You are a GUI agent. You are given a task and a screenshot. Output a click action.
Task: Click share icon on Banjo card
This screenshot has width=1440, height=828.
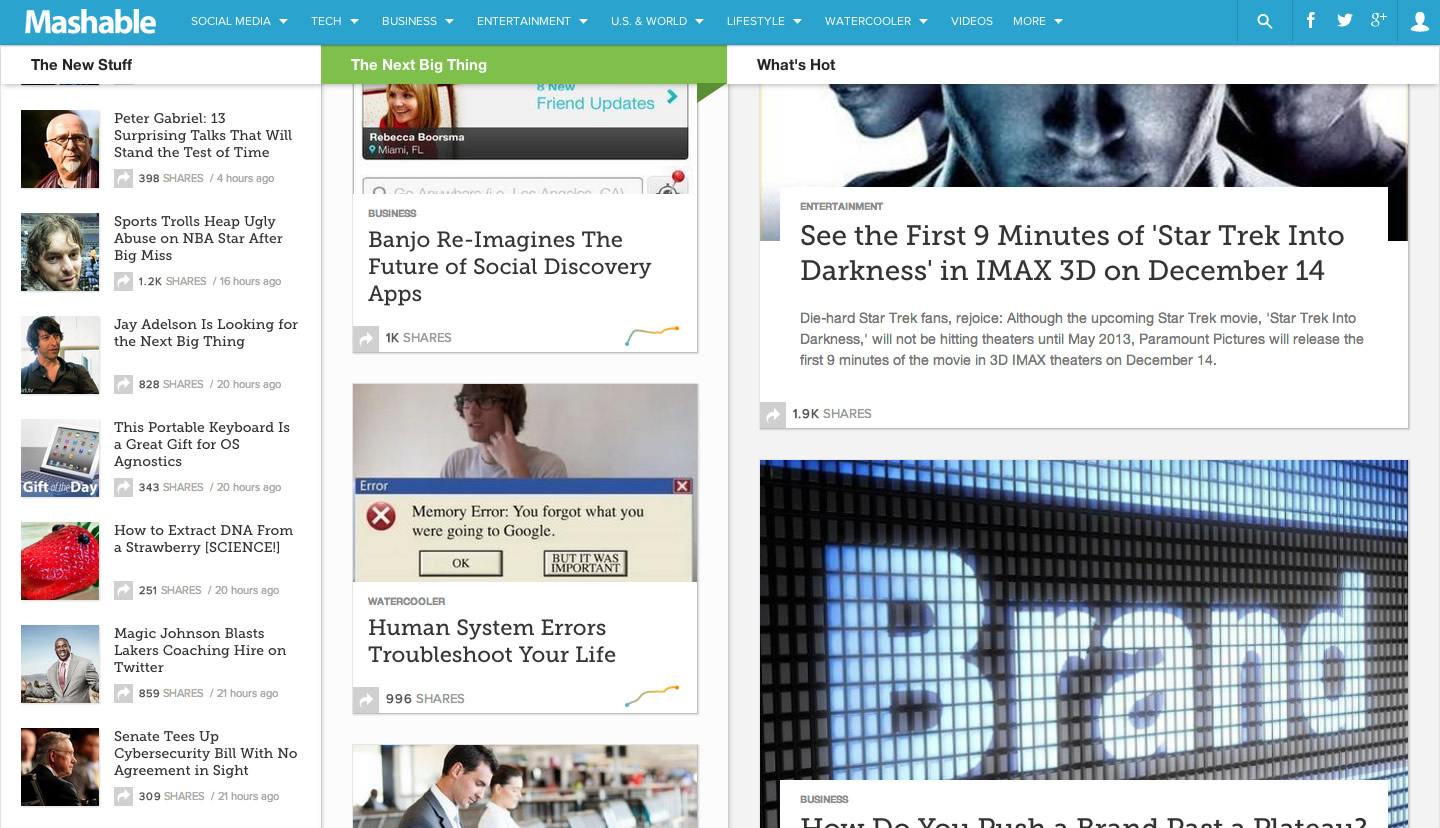pos(366,338)
